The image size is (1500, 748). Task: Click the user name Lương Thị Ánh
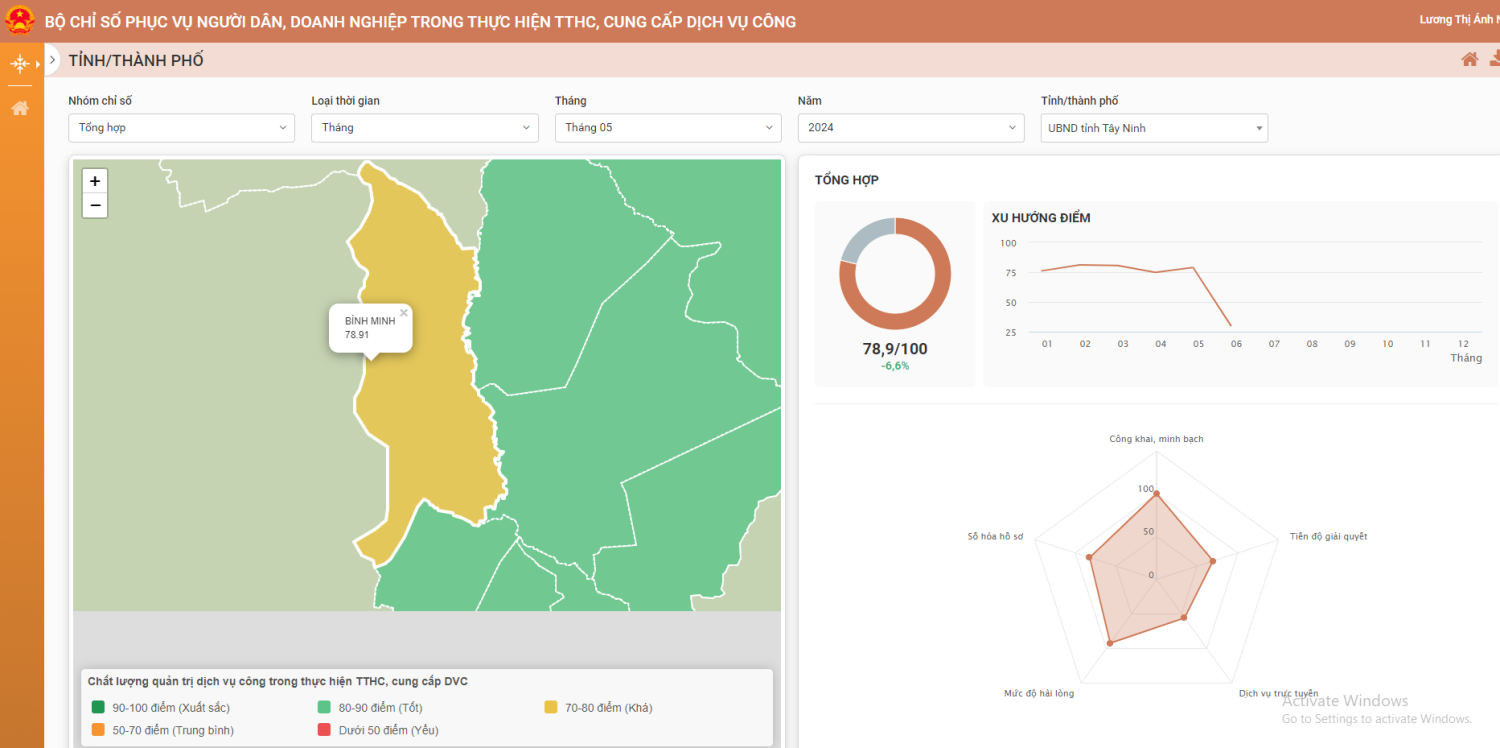click(1459, 20)
